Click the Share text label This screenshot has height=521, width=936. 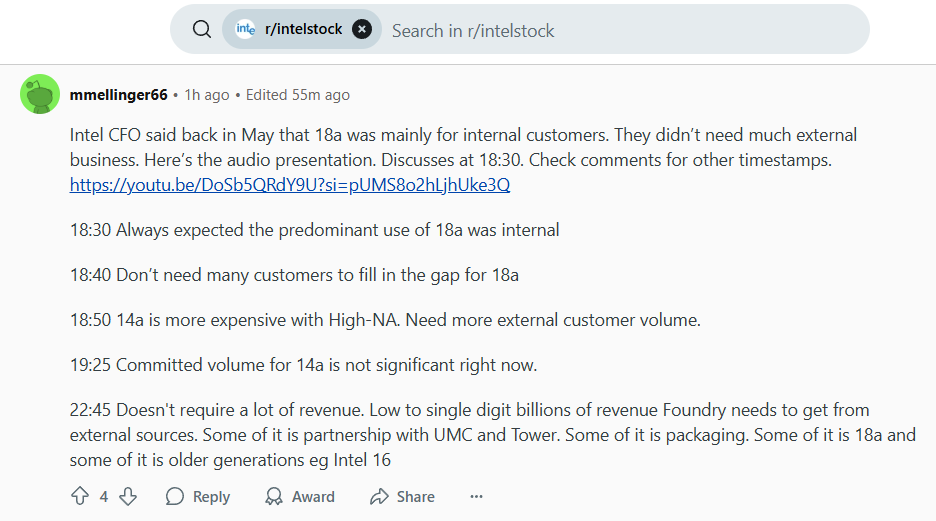(x=415, y=497)
